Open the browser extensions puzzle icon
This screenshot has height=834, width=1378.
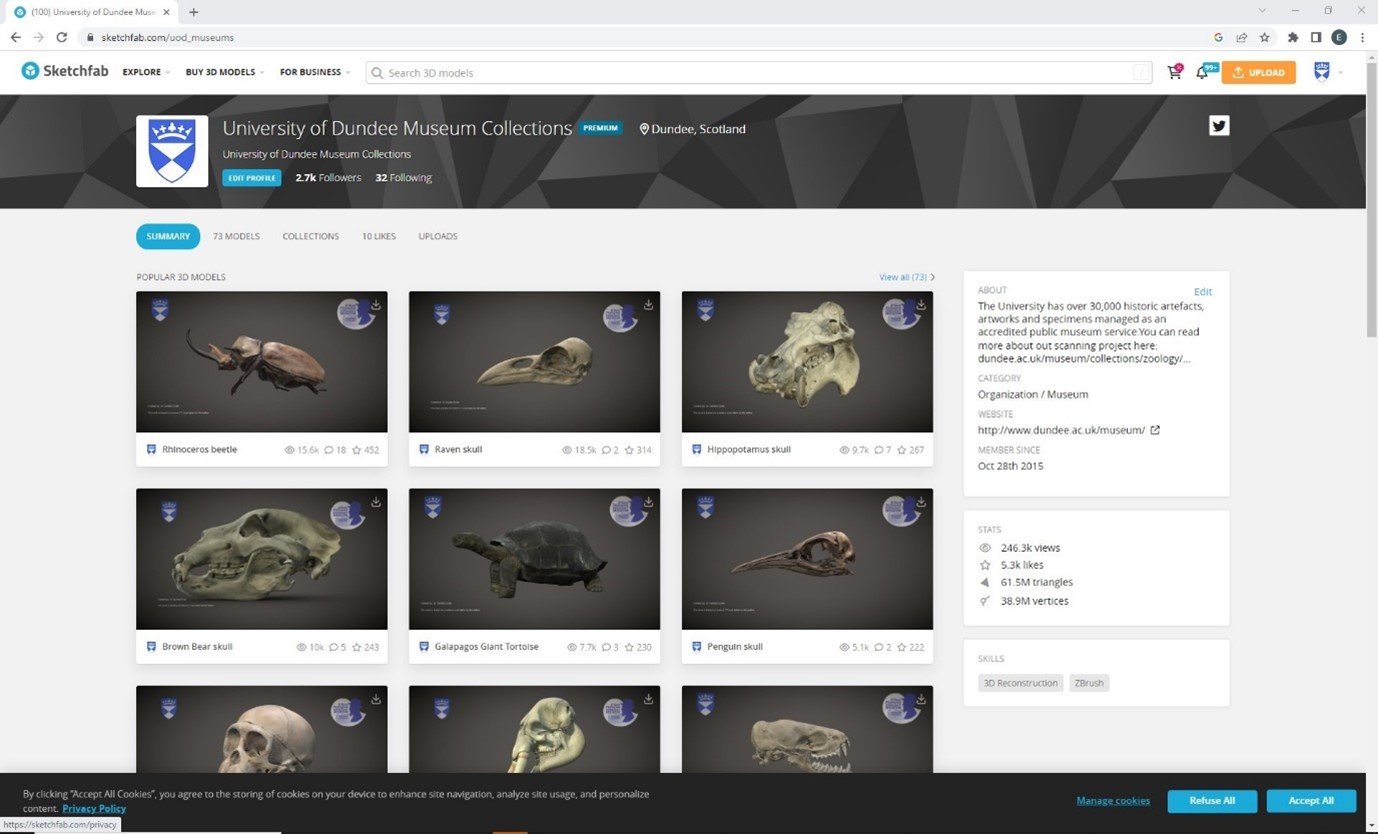(1292, 37)
